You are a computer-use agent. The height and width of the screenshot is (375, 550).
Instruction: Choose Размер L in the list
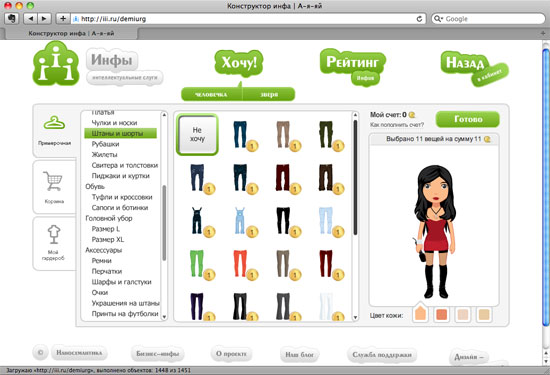106,229
